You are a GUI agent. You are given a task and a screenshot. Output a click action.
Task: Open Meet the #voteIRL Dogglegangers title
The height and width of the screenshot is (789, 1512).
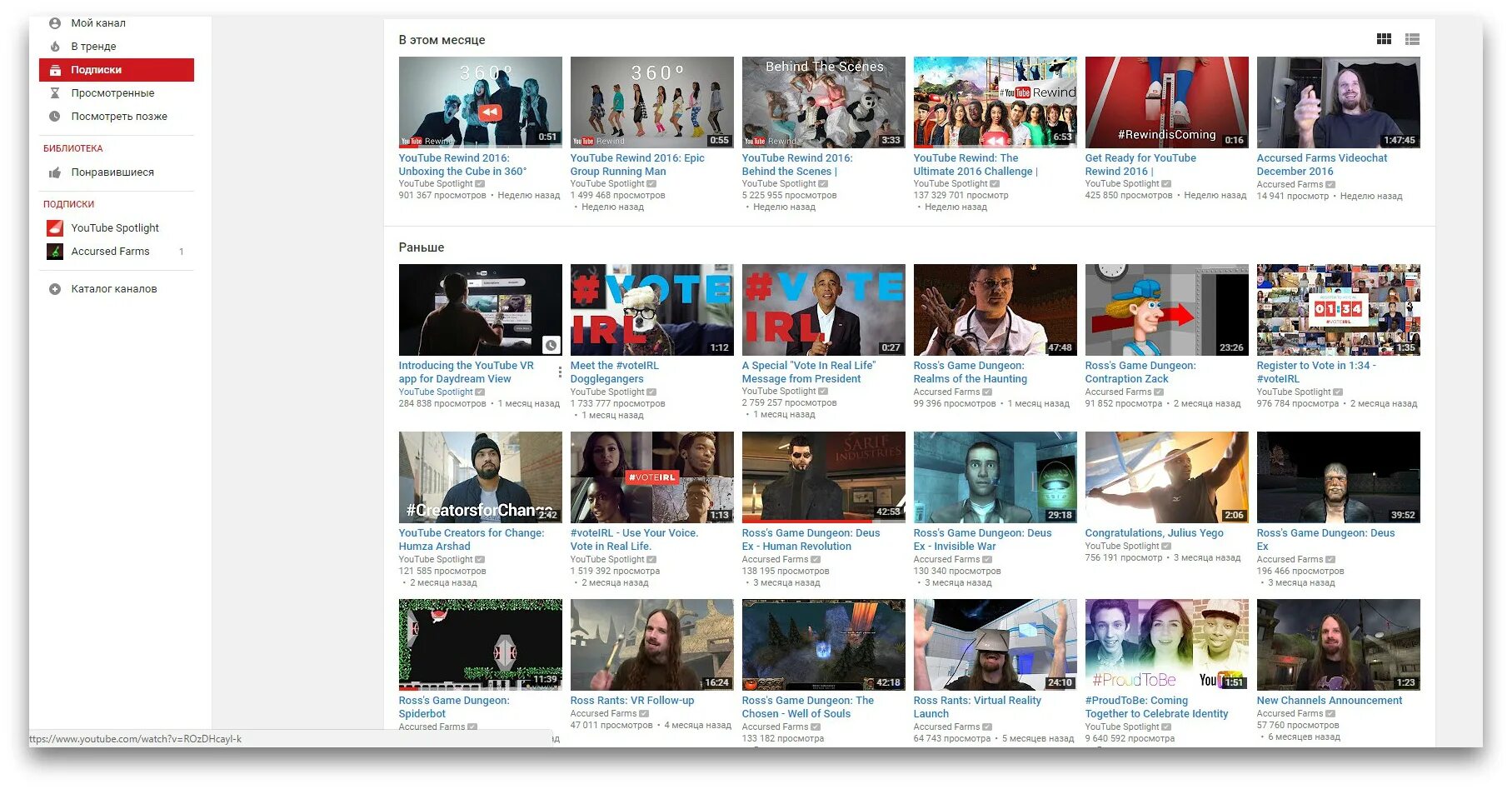tap(615, 372)
